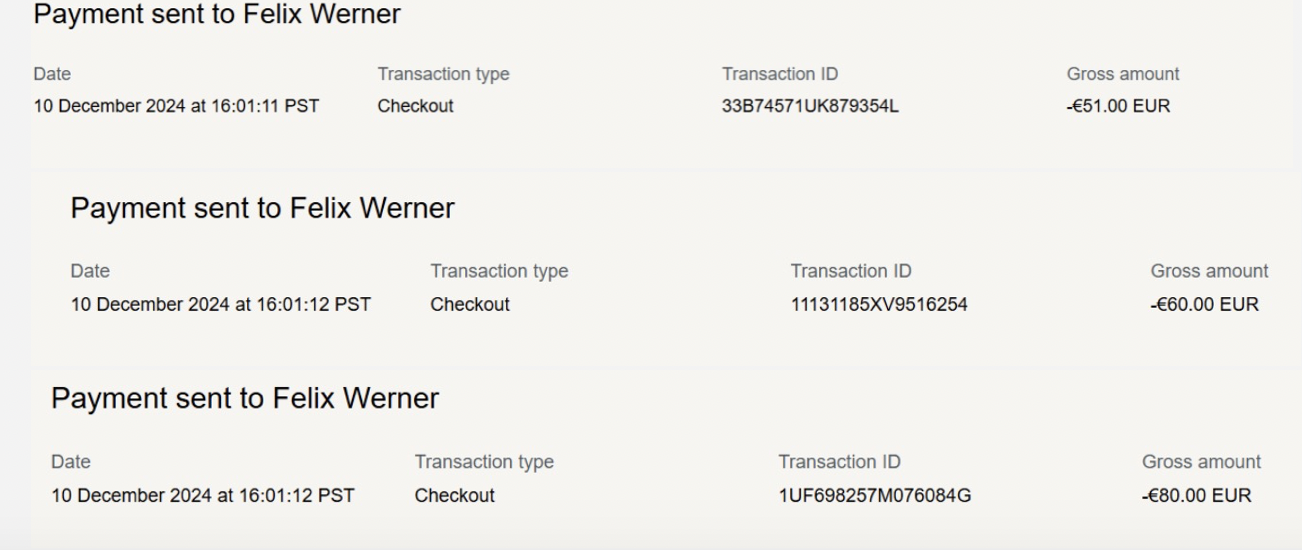
Task: Open the bottom Payment sent to Felix Werner heading
Action: coord(245,399)
